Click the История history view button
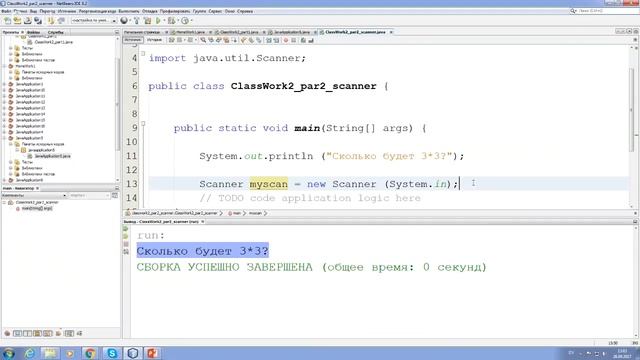Image resolution: width=640 pixels, height=360 pixels. [154, 40]
